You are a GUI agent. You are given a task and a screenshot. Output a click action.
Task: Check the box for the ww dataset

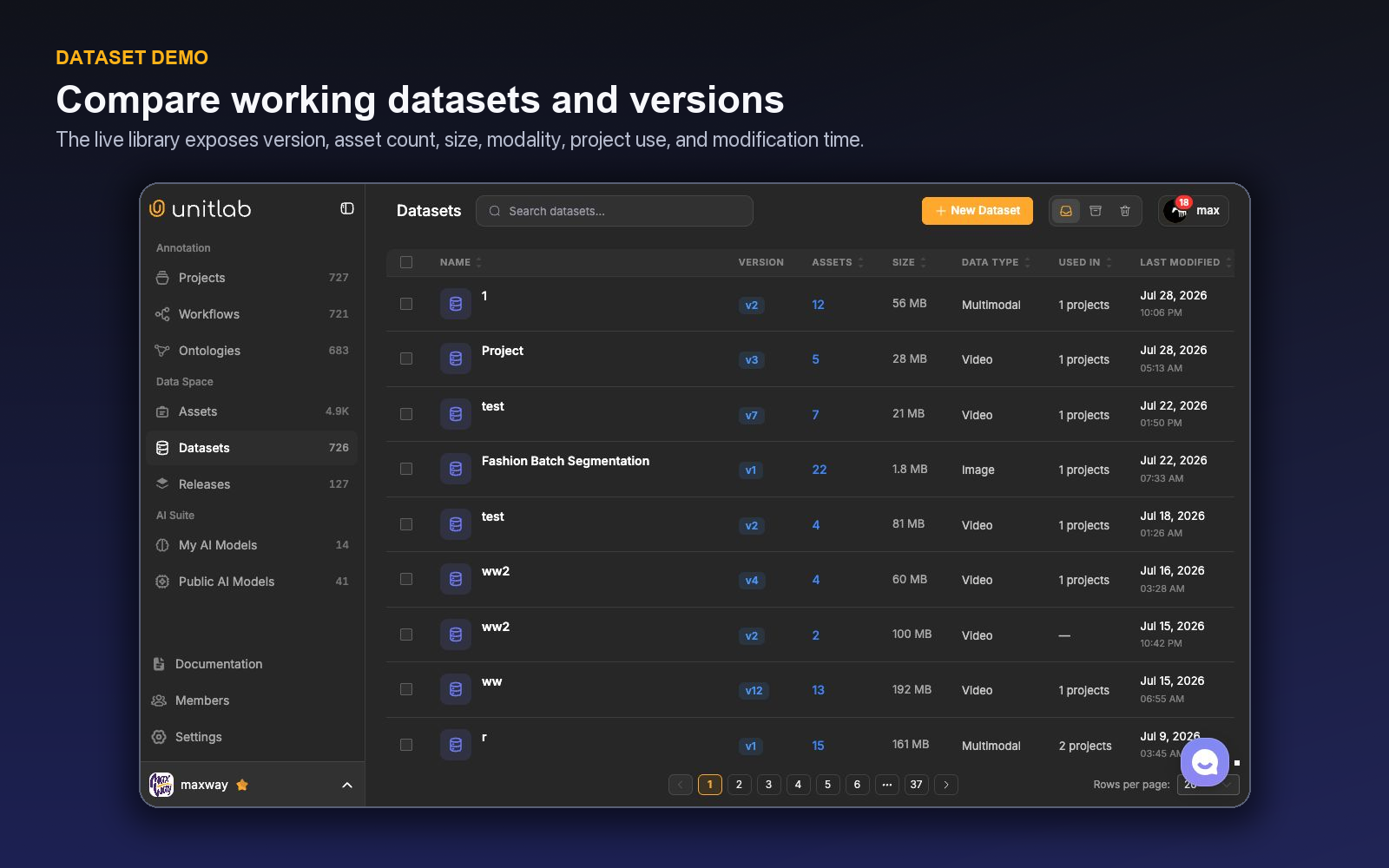click(406, 689)
